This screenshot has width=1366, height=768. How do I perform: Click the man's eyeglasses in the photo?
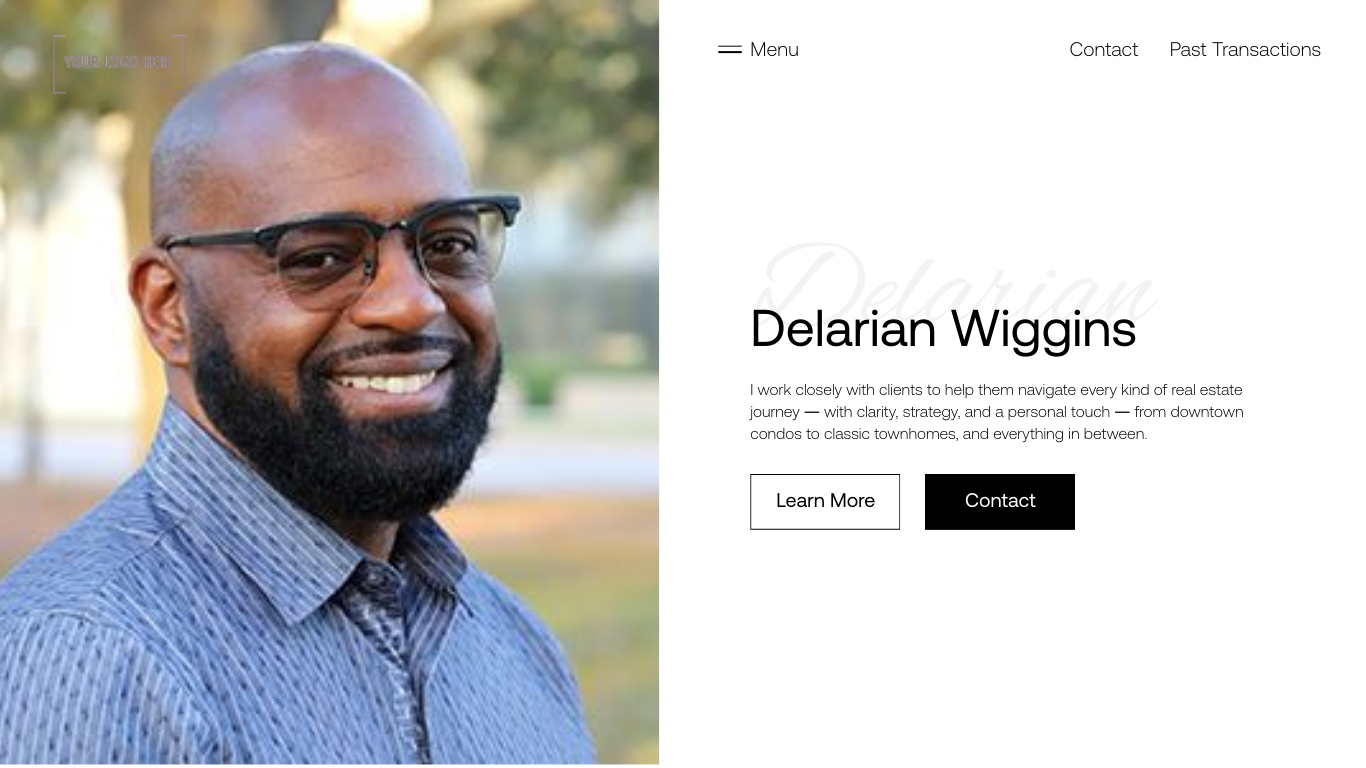pyautogui.click(x=340, y=250)
